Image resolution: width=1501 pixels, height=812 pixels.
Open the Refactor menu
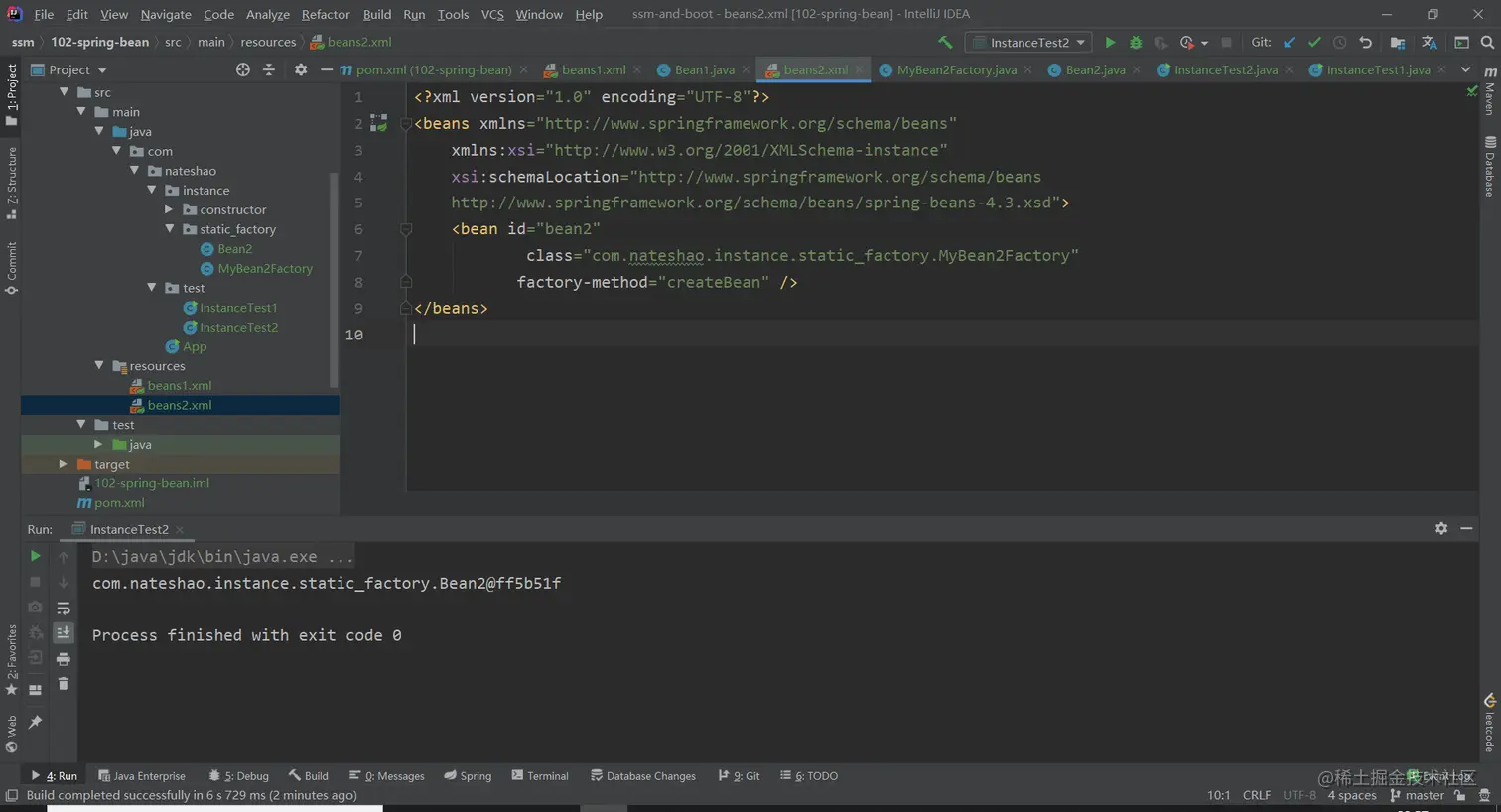pyautogui.click(x=326, y=14)
